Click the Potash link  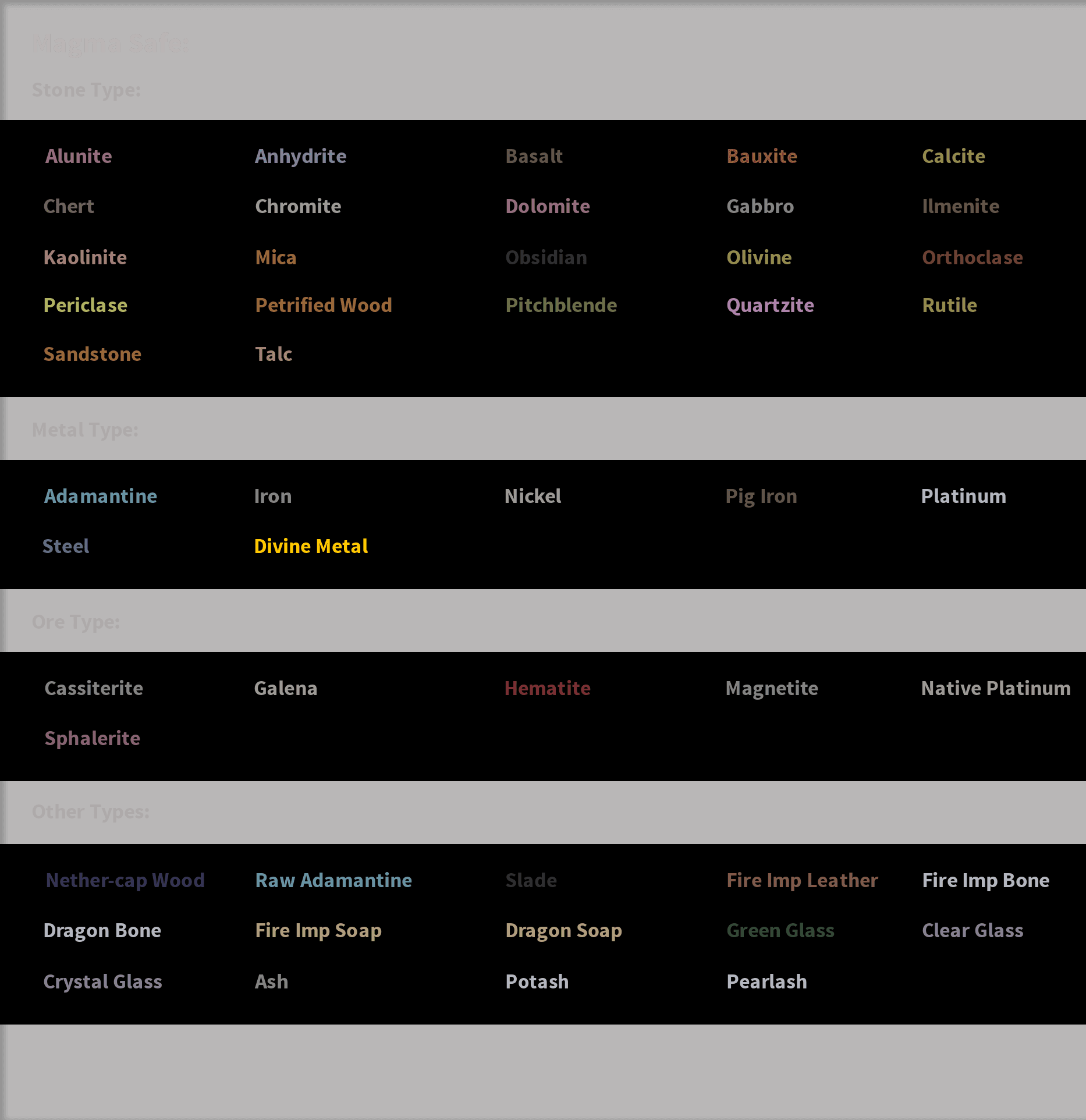tap(537, 981)
